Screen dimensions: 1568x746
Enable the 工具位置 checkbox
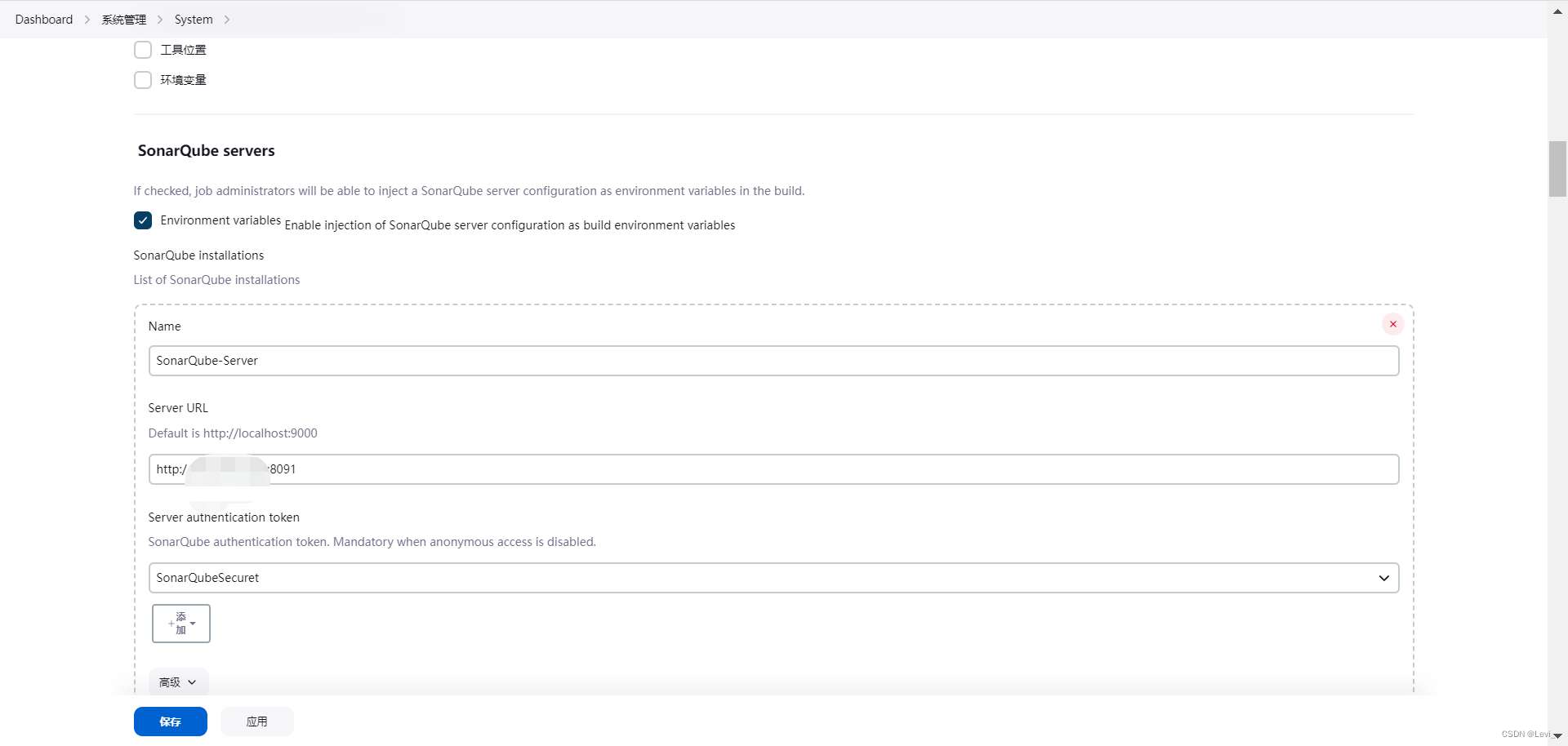(x=142, y=49)
